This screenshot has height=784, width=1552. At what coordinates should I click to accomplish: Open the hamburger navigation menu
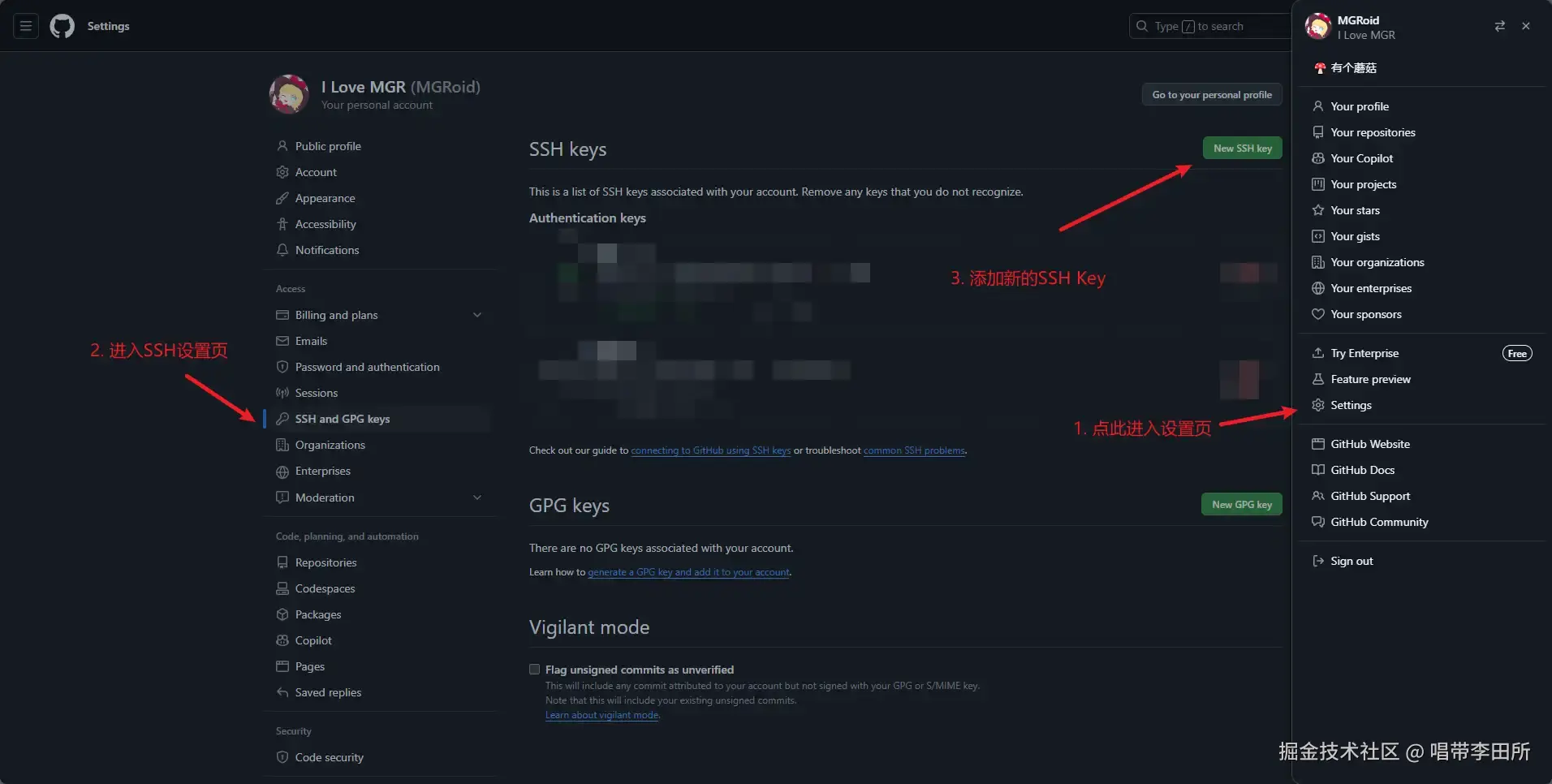(x=26, y=26)
